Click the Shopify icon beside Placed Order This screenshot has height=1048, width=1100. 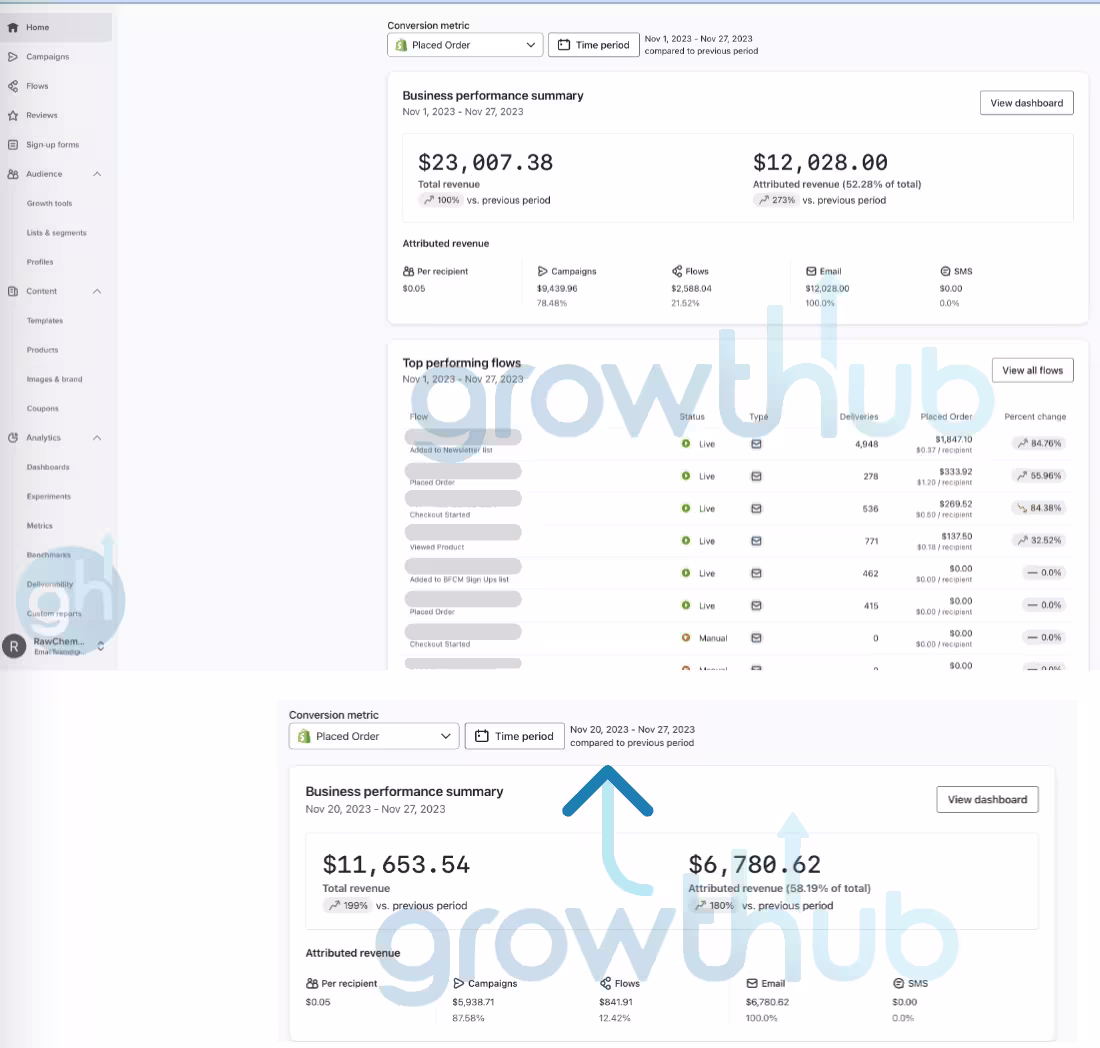(401, 44)
